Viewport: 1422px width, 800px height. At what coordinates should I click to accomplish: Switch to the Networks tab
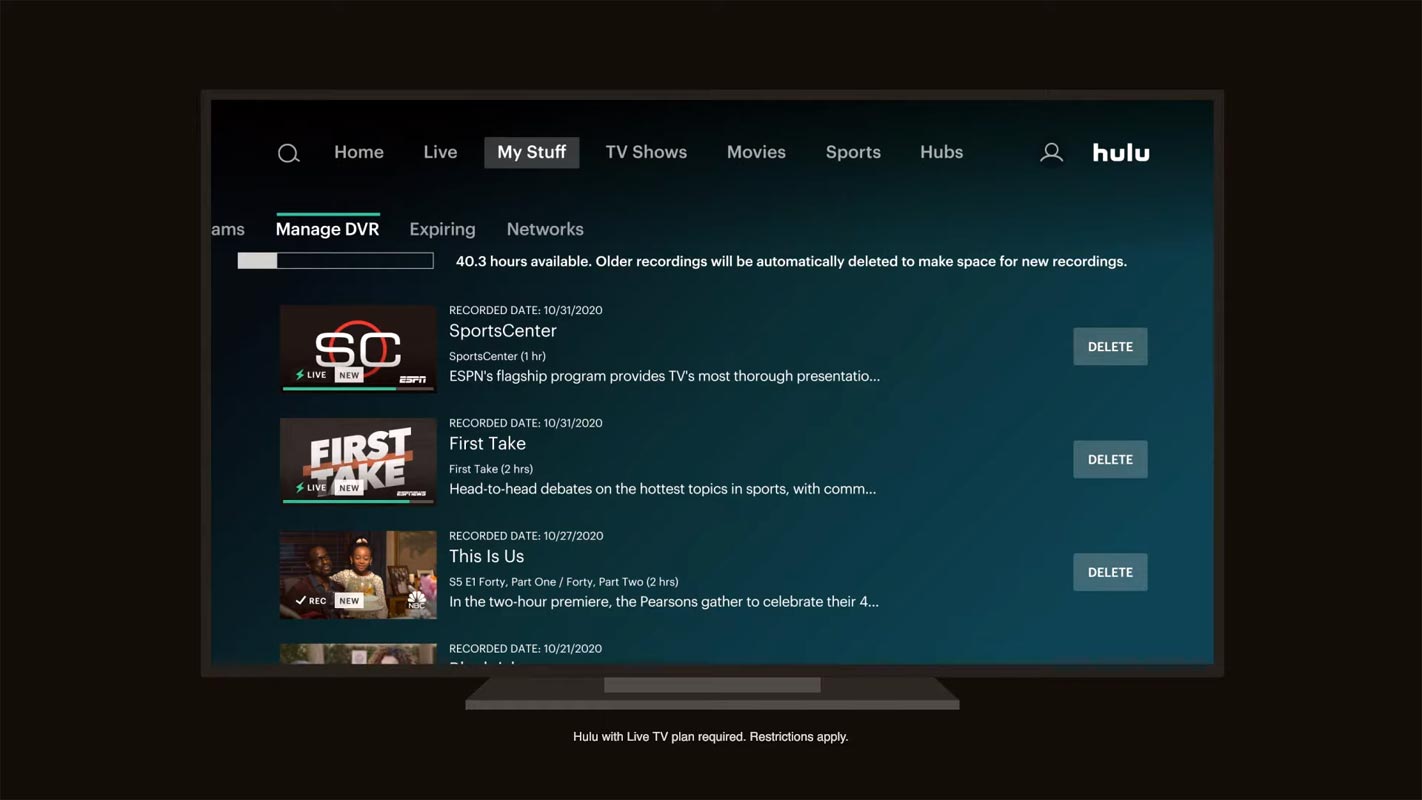(x=545, y=229)
